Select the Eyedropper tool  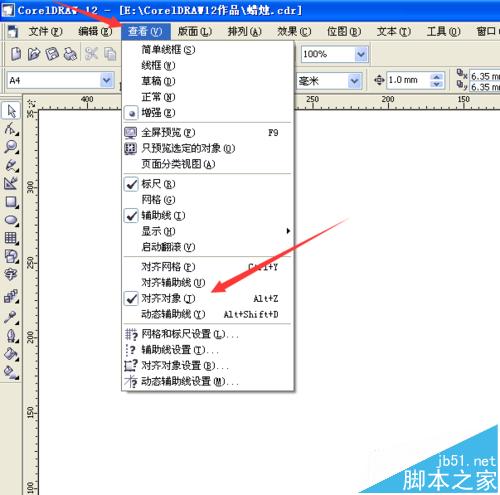click(x=11, y=317)
